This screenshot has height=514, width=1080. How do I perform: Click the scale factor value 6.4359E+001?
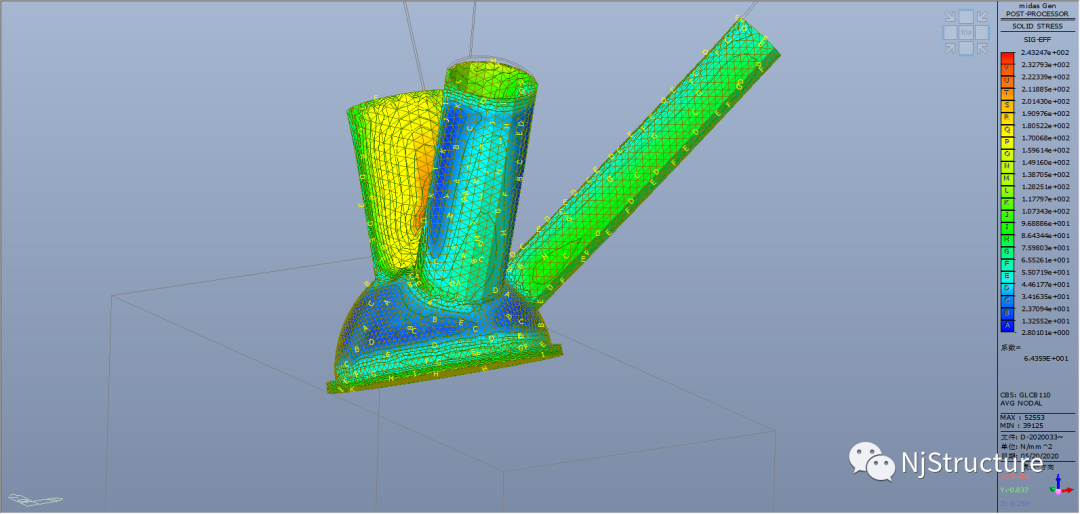[1046, 358]
